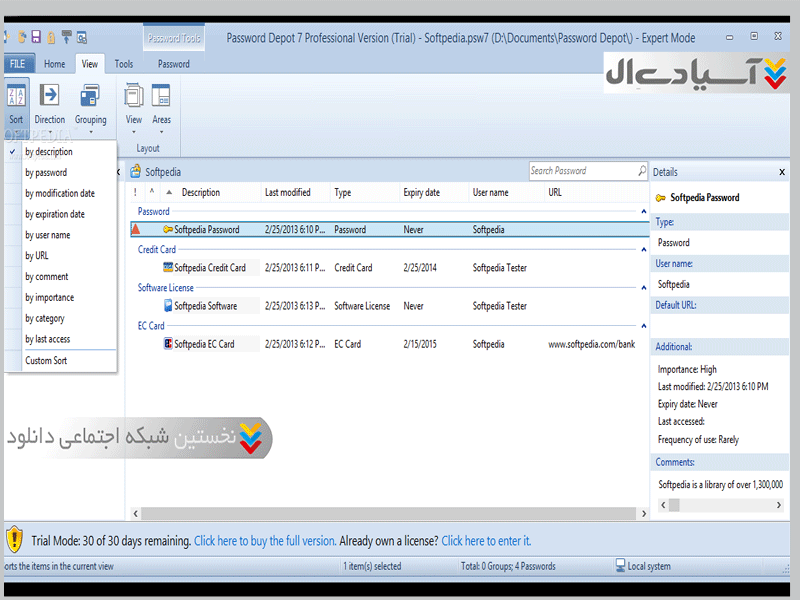Screen dimensions: 800x600
Task: Choose 'Custom Sort' from the sort menu
Action: (x=46, y=361)
